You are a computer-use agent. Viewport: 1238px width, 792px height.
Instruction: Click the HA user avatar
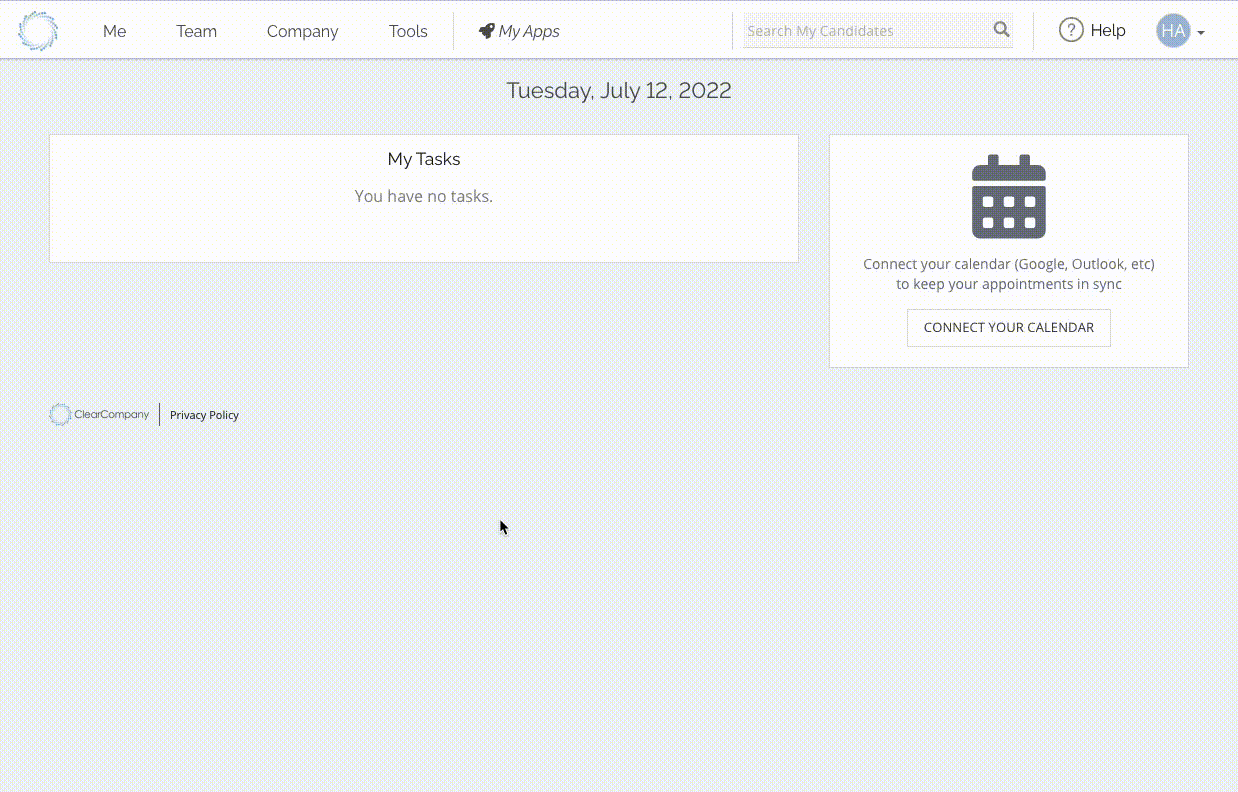[x=1173, y=31]
